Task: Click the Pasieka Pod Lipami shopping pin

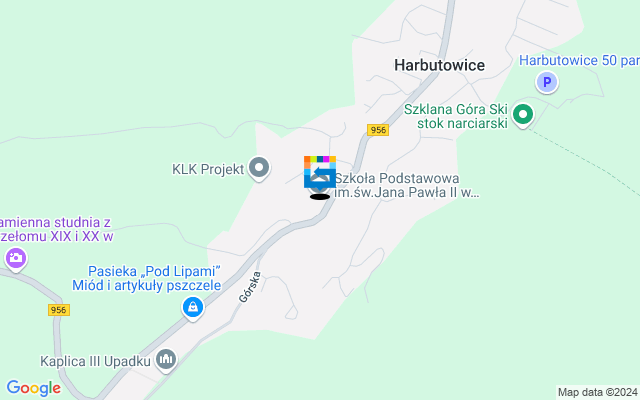Action: point(193,307)
